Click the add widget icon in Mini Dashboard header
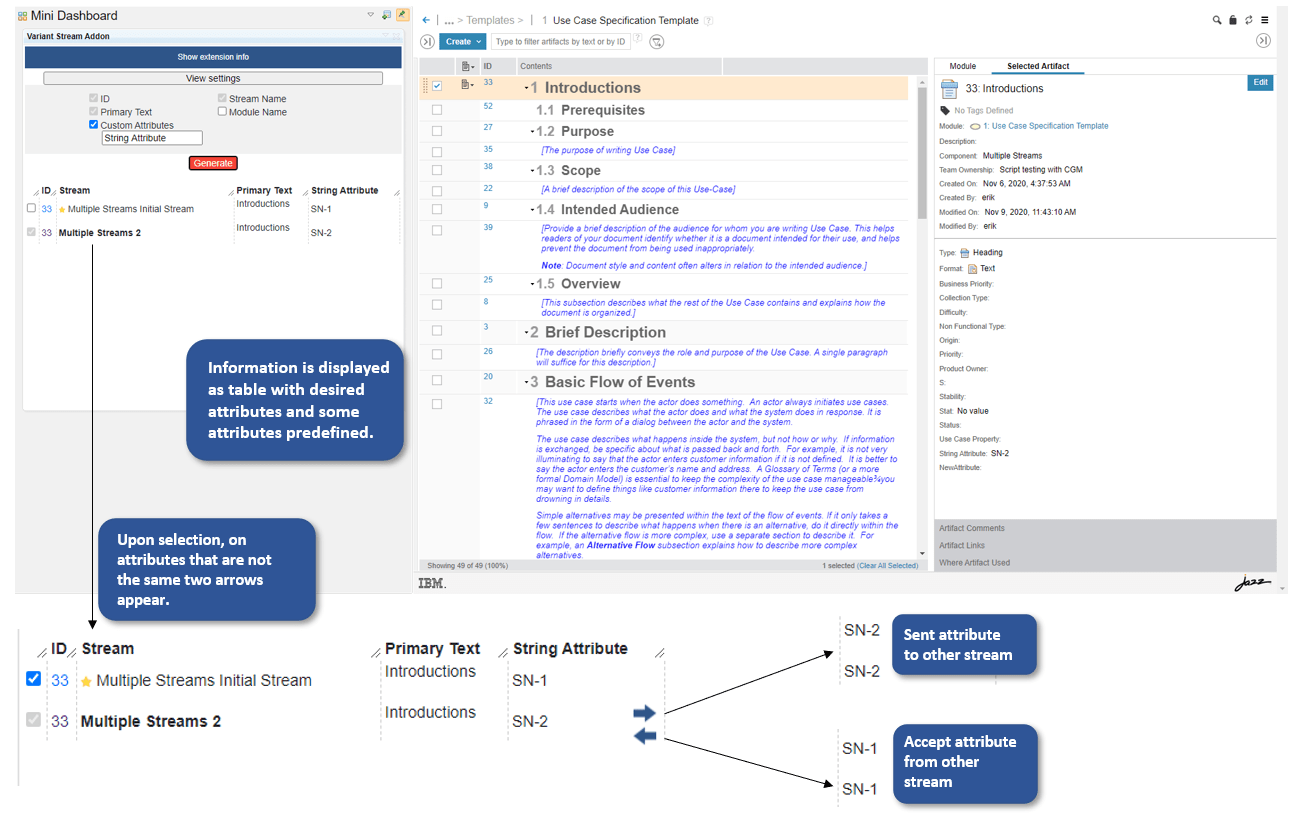The height and width of the screenshot is (813, 1298). point(387,15)
